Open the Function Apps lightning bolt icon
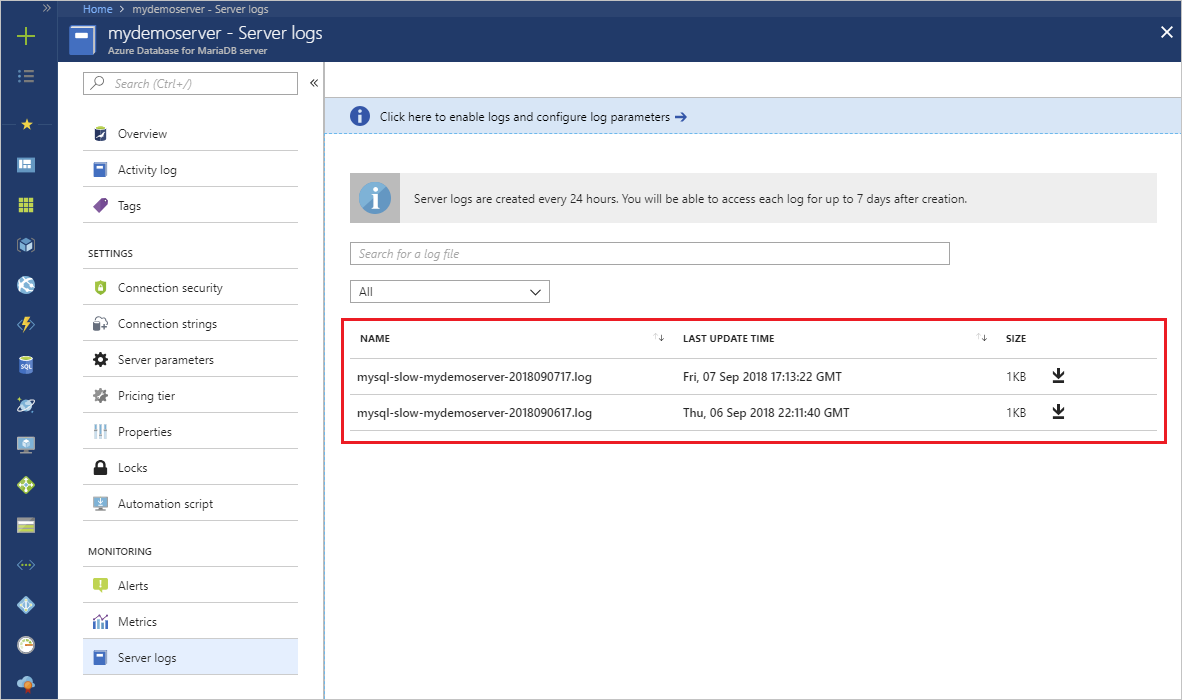The width and height of the screenshot is (1182, 700). coord(26,325)
